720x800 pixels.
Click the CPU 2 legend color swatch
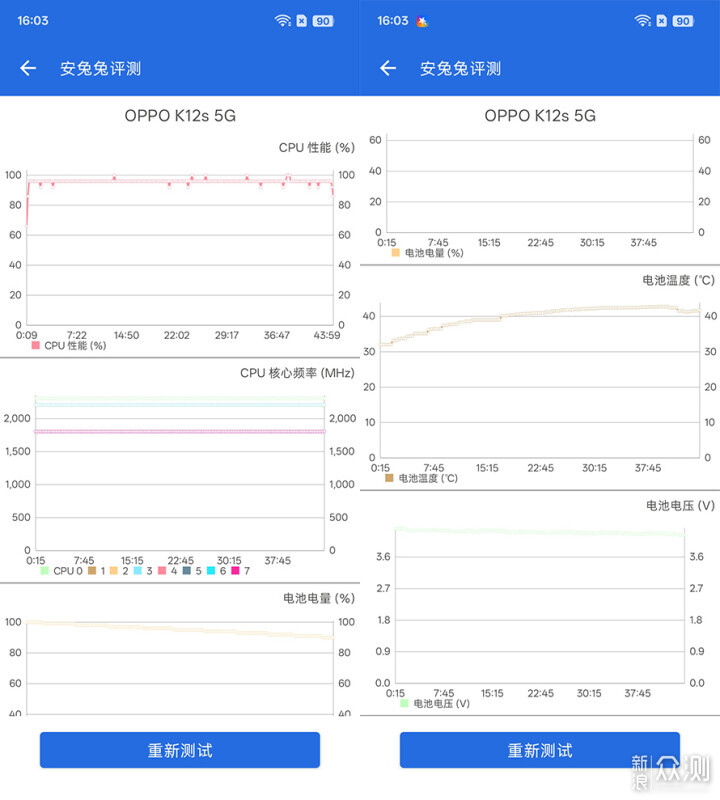coord(113,570)
